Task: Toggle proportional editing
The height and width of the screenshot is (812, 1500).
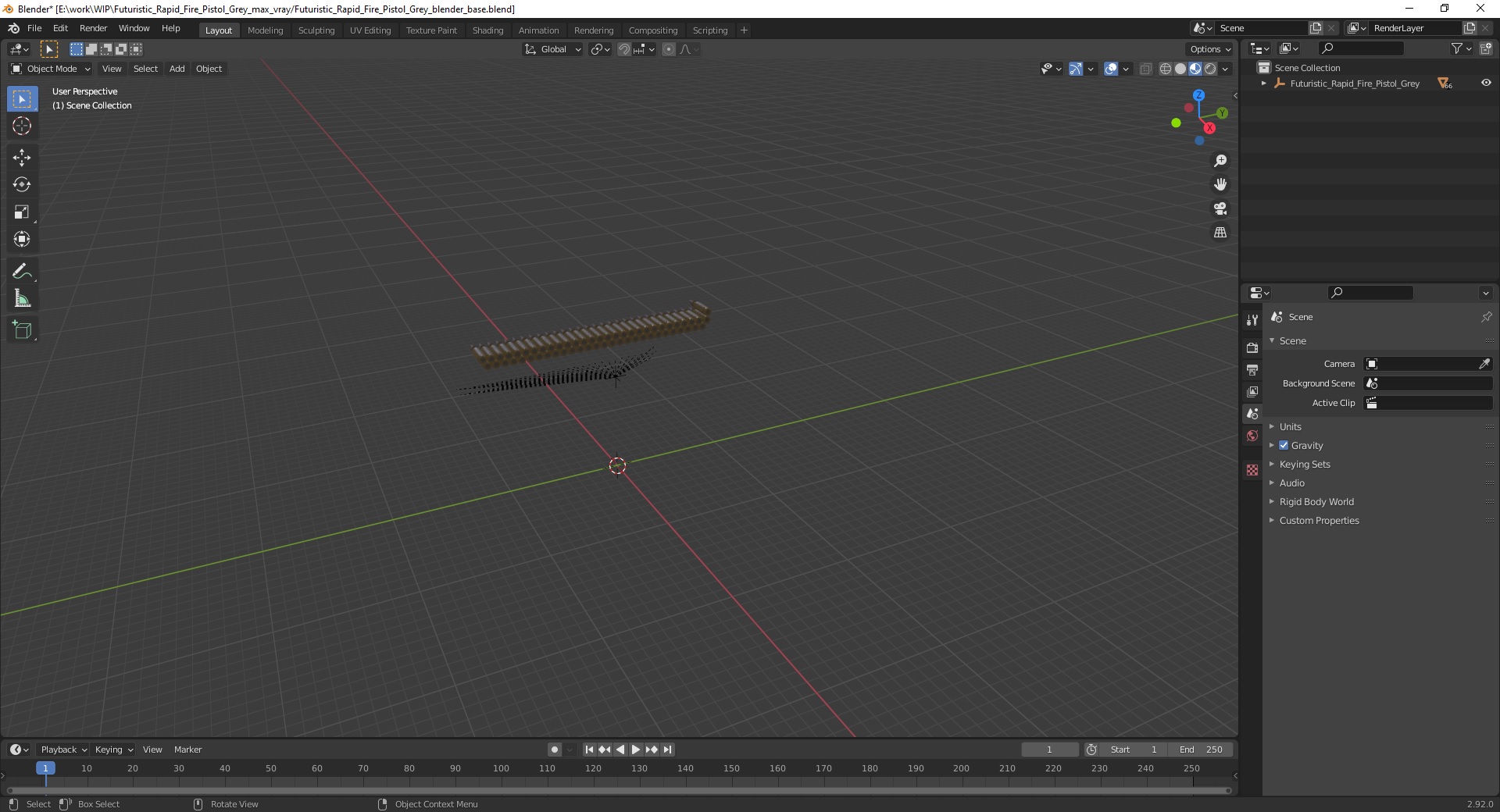Action: 669,49
